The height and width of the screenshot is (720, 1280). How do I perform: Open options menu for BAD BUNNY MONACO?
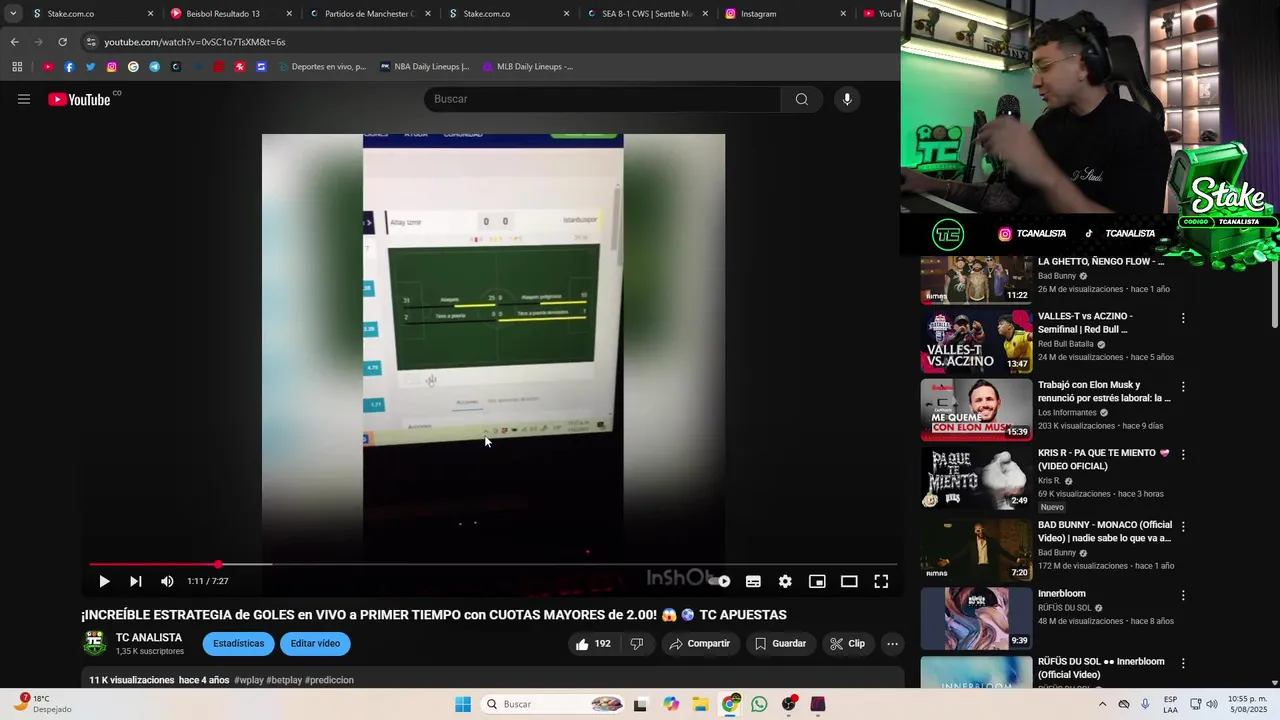pos(1183,526)
